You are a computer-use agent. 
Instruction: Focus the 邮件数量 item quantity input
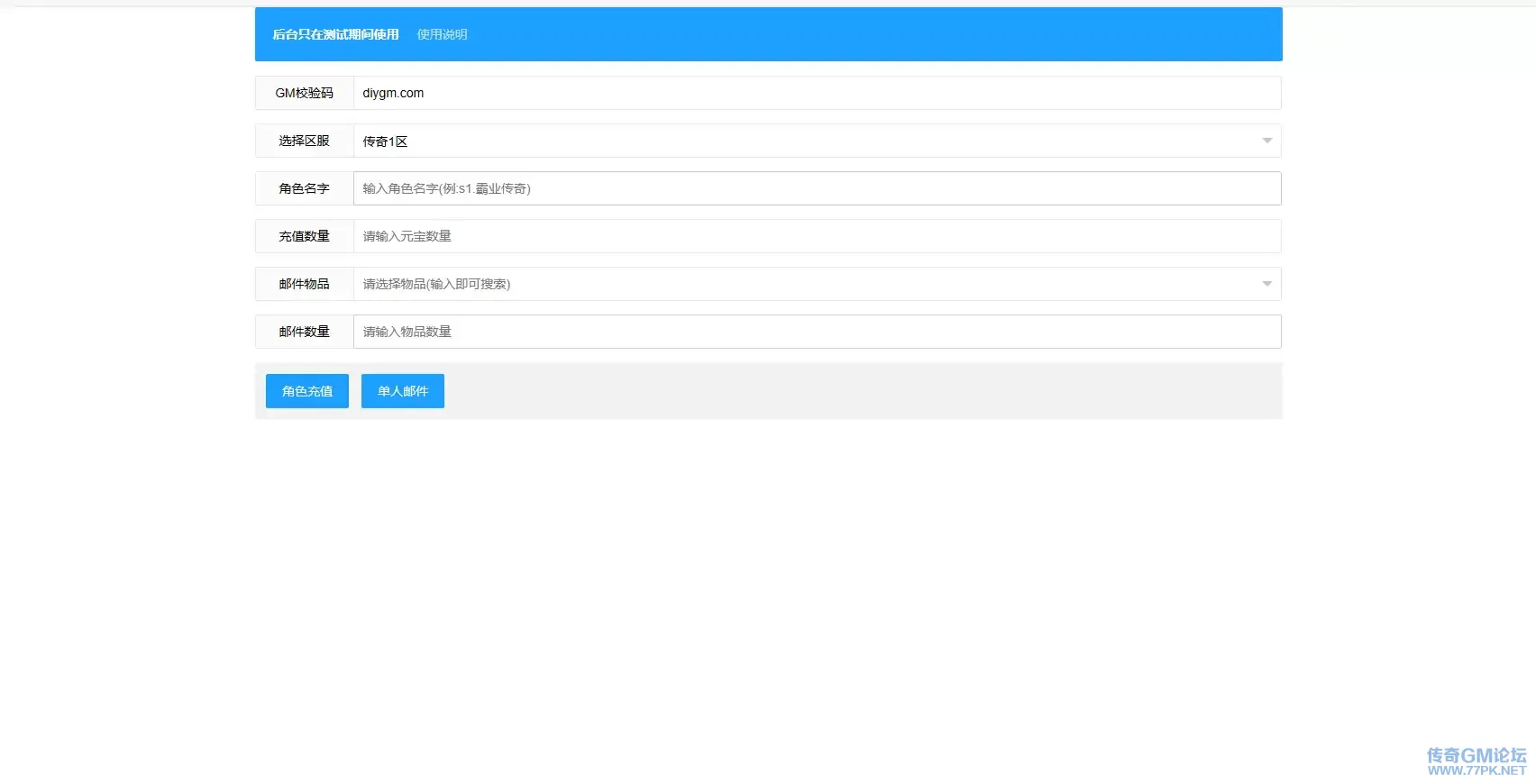pos(816,332)
